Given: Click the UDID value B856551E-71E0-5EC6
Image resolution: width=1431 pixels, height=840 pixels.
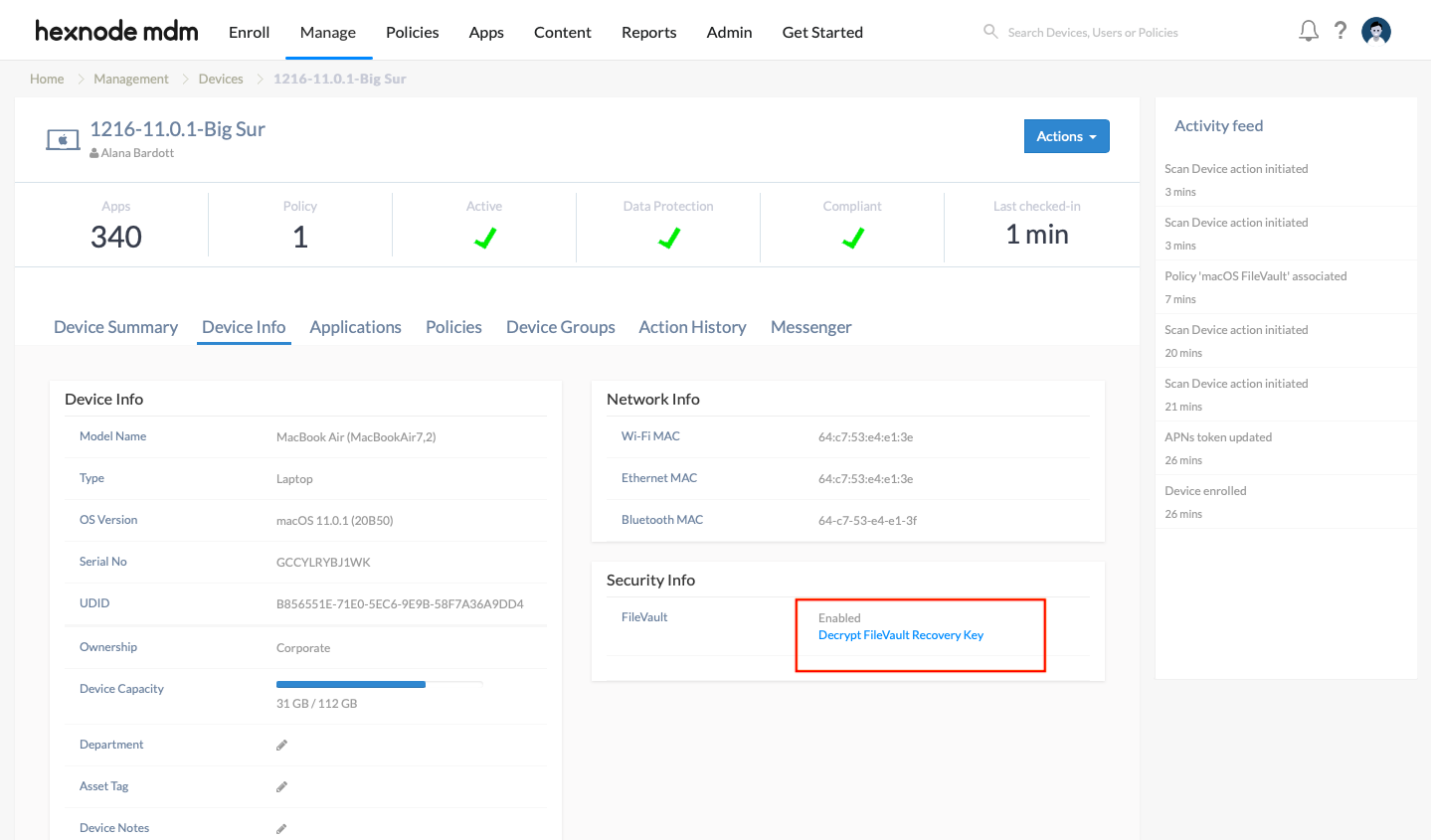Looking at the screenshot, I should tap(400, 604).
